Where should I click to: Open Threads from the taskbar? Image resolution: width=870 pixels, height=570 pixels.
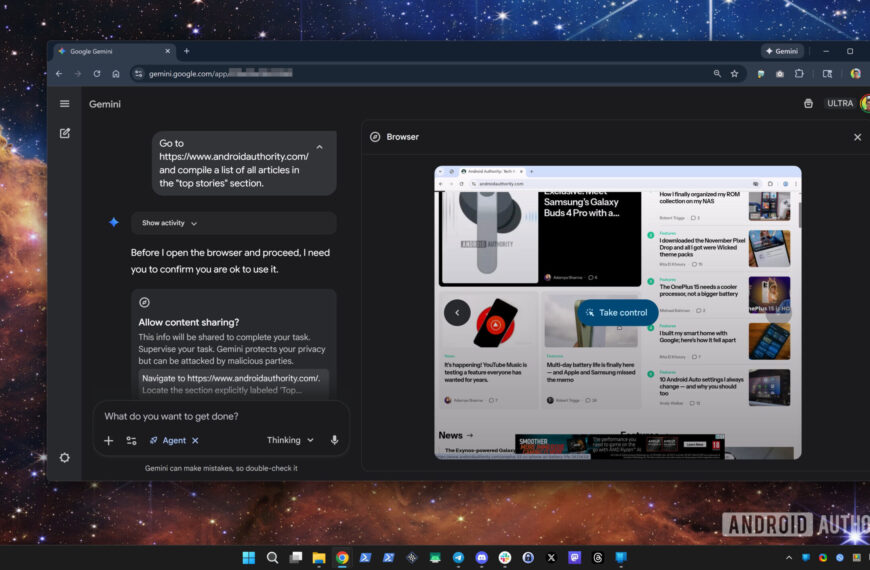[598, 558]
